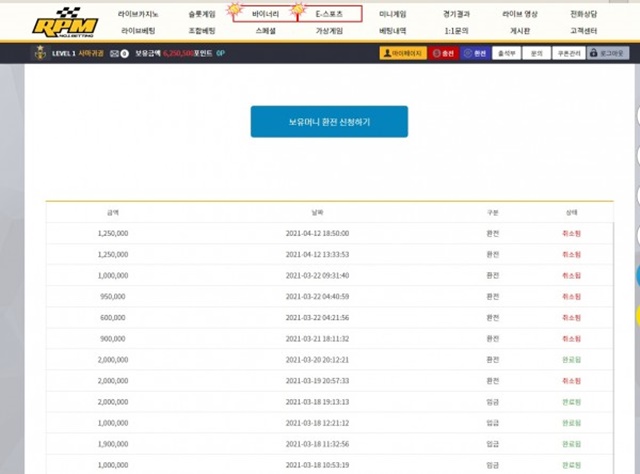The image size is (640, 474).
Task: Click the 900,000 amount cell
Action: coord(113,339)
